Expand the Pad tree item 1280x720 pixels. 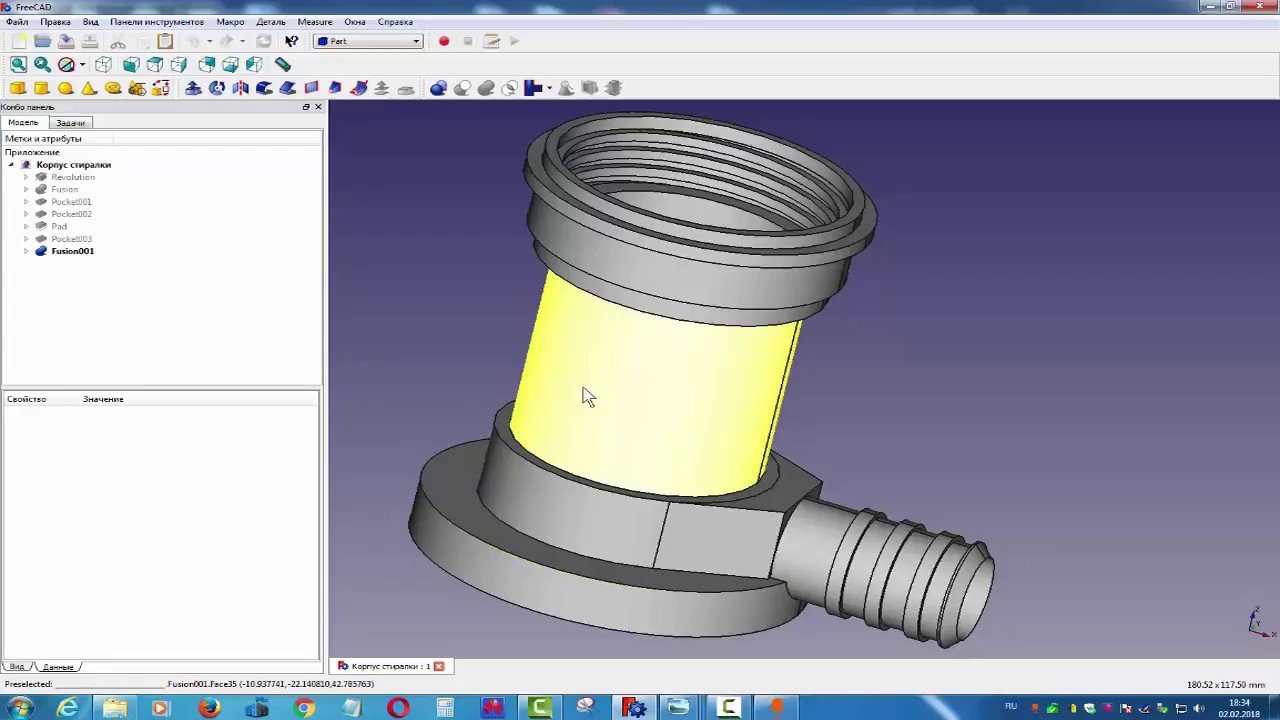(26, 226)
